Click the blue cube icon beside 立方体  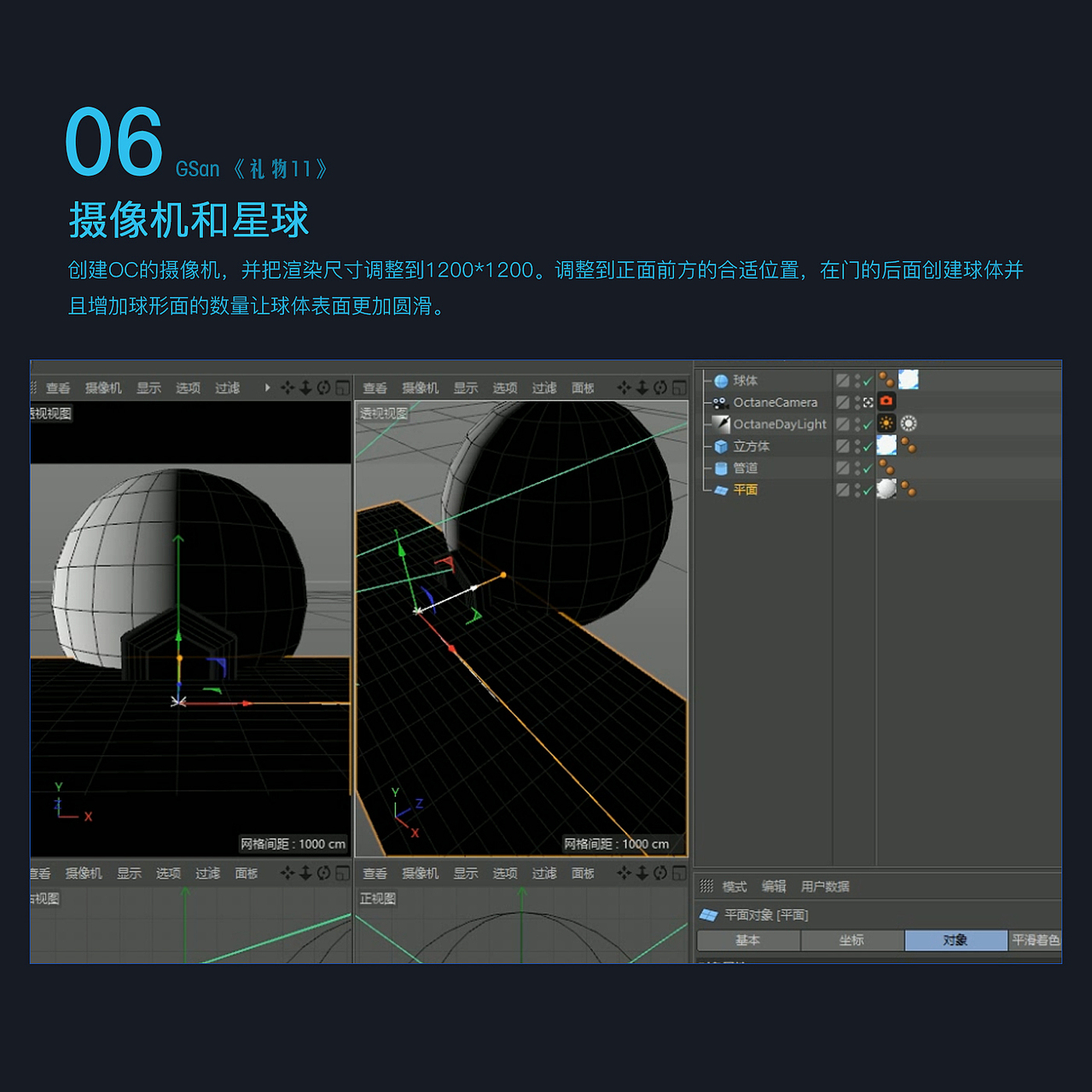pos(721,446)
